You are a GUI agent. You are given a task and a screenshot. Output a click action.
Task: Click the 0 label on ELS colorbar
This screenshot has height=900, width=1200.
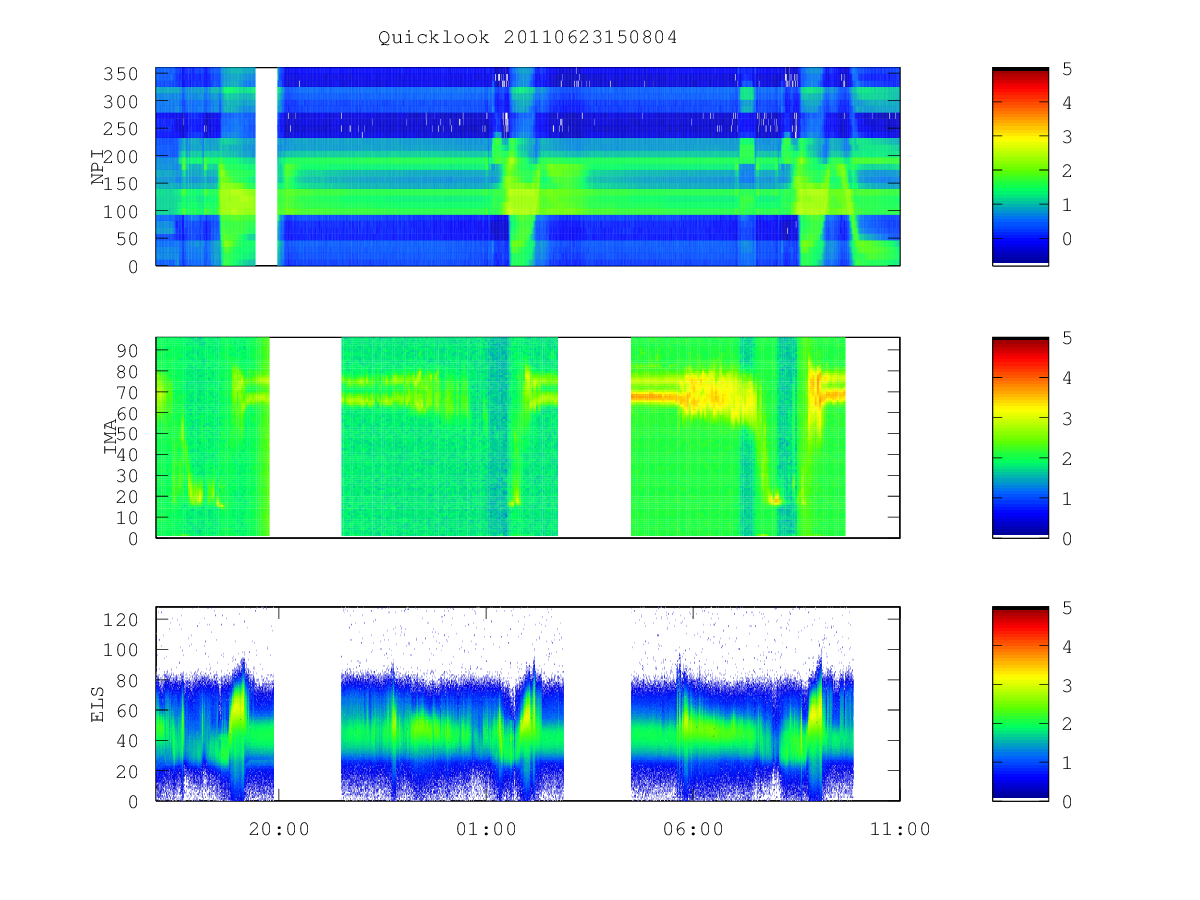click(x=1068, y=801)
